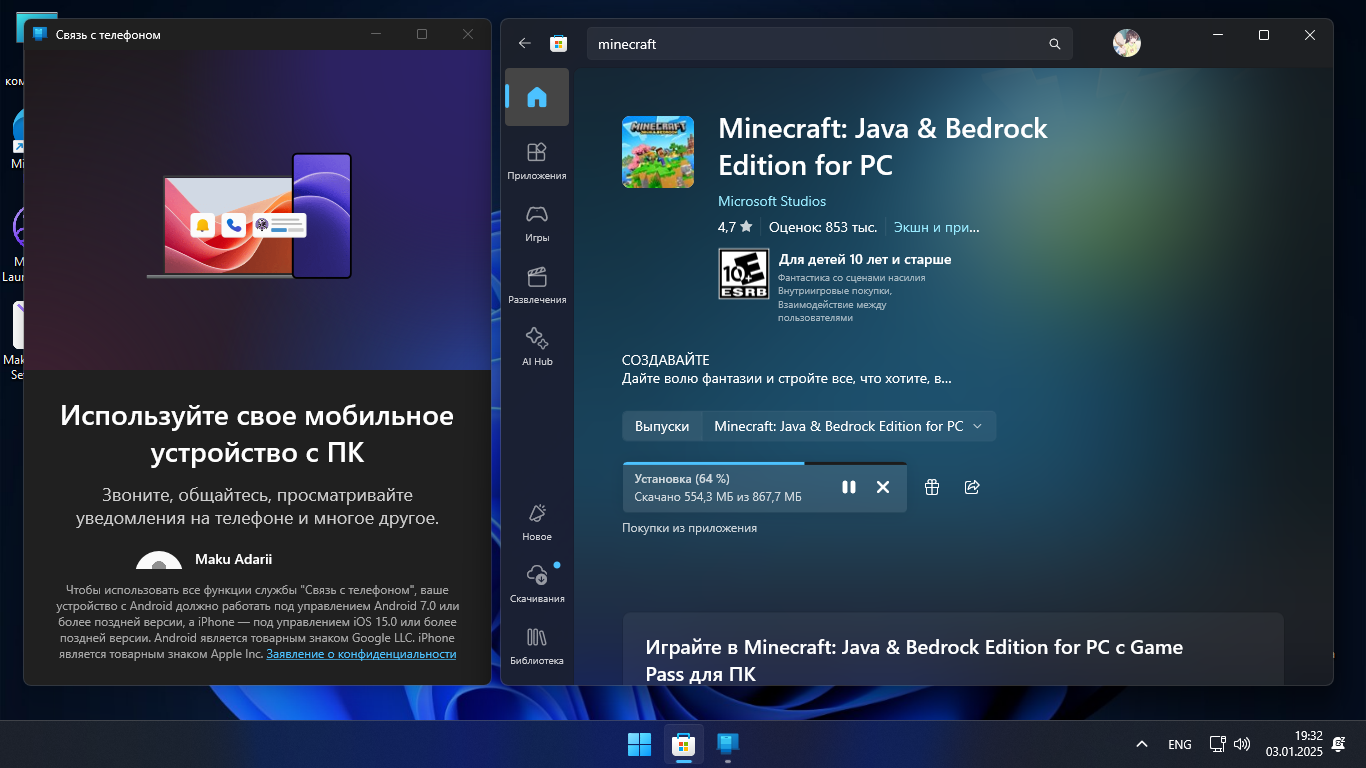Click the Maku Adarii account in Phone Link
Image resolution: width=1366 pixels, height=768 pixels.
234,559
